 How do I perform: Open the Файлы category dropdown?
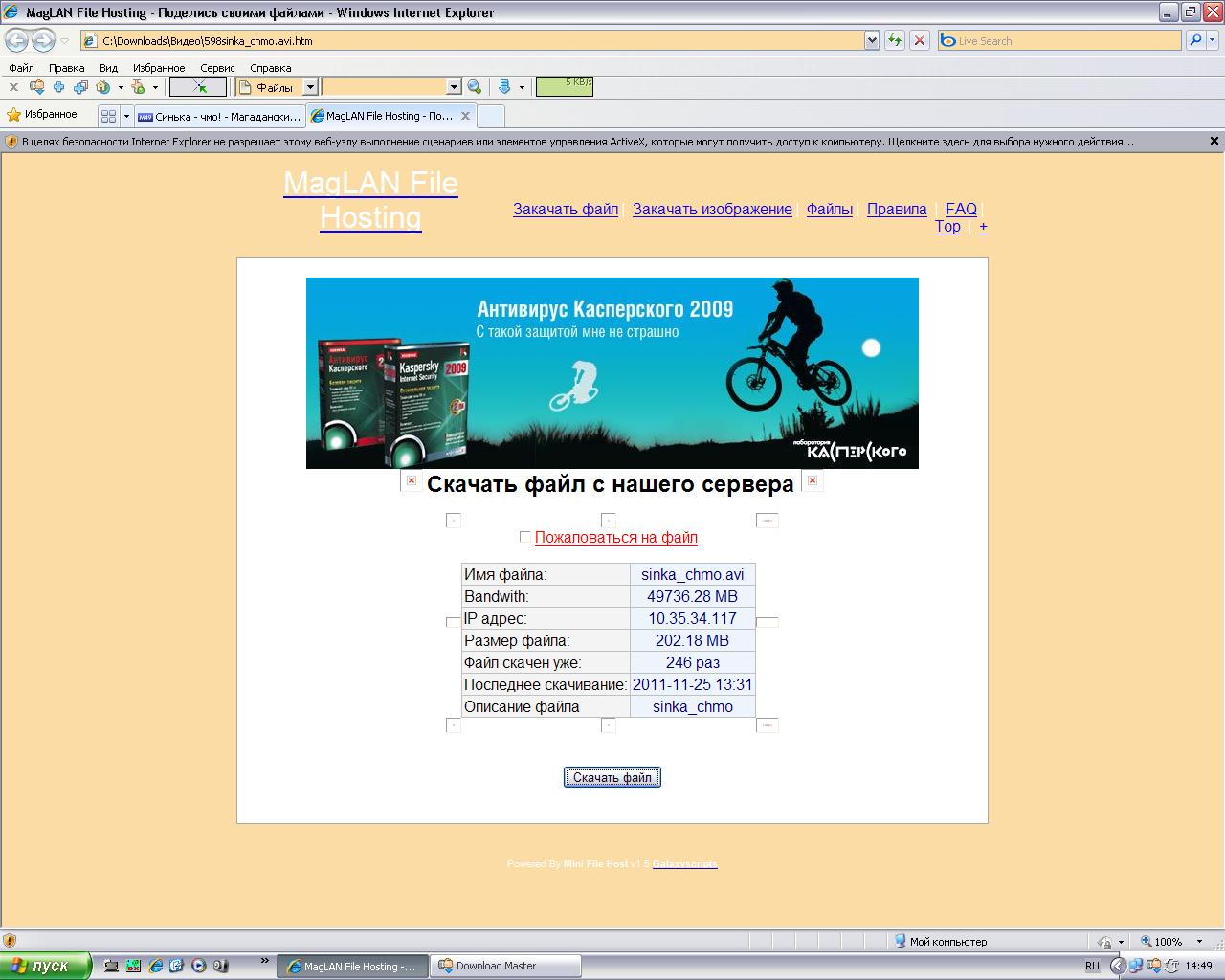point(310,87)
